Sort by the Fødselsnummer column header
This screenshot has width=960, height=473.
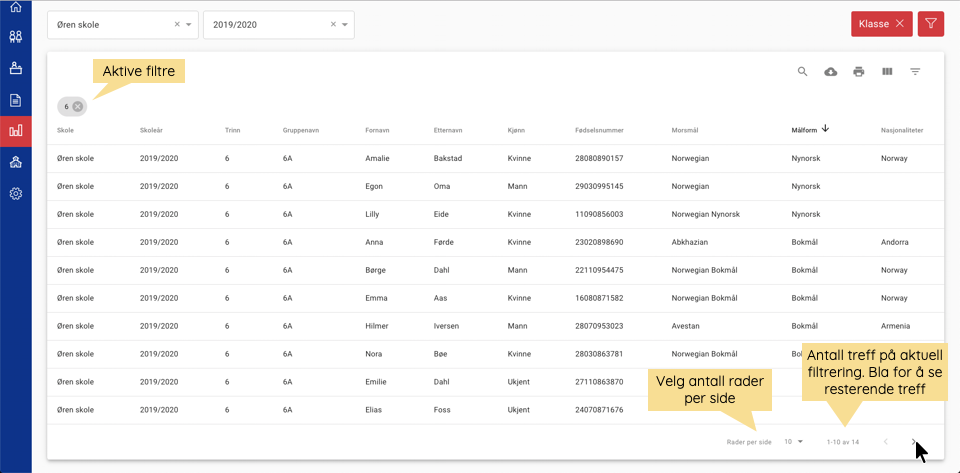click(599, 130)
